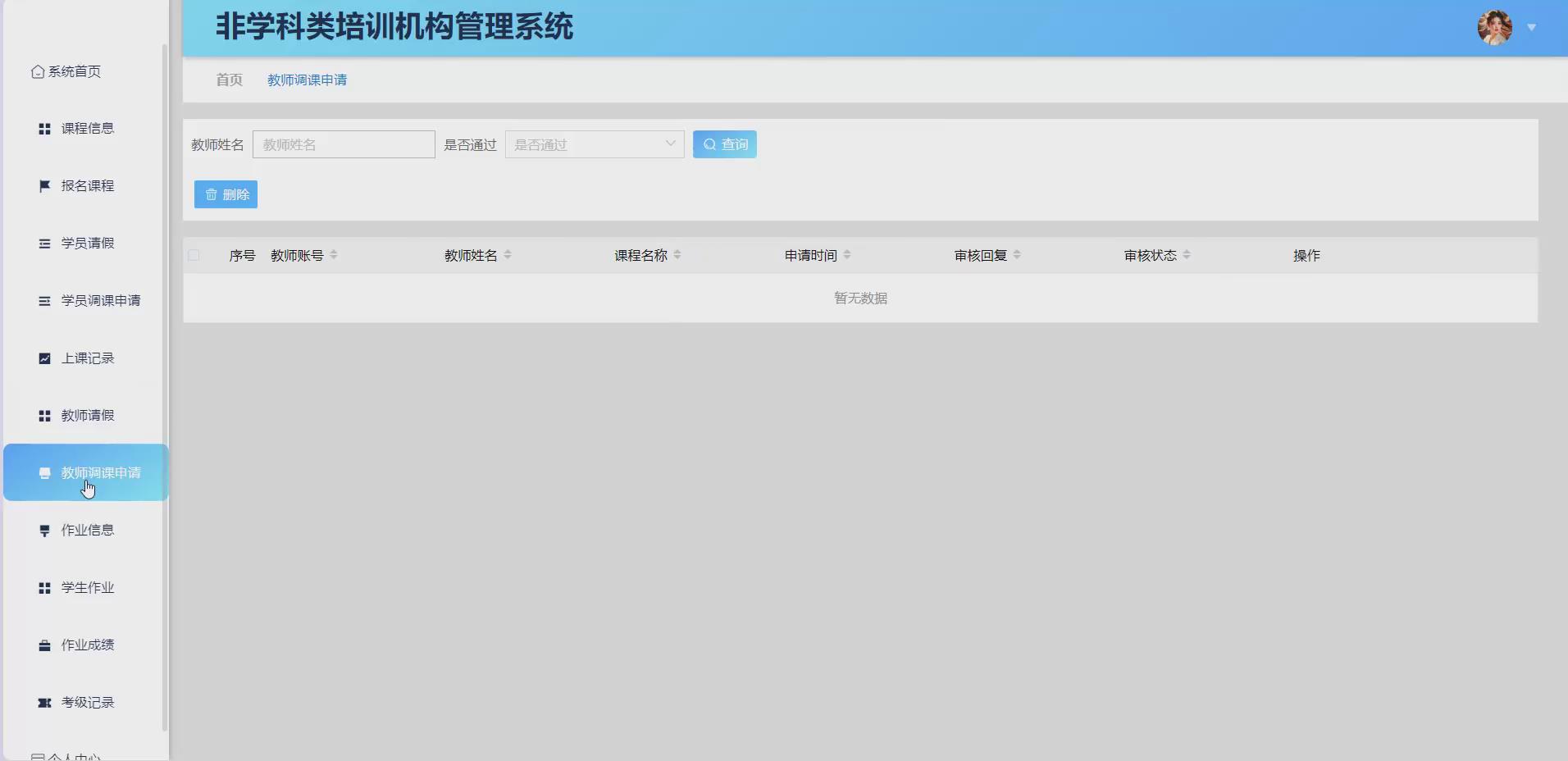Click the 学员请假 list icon
This screenshot has width=1568, height=761.
click(43, 243)
